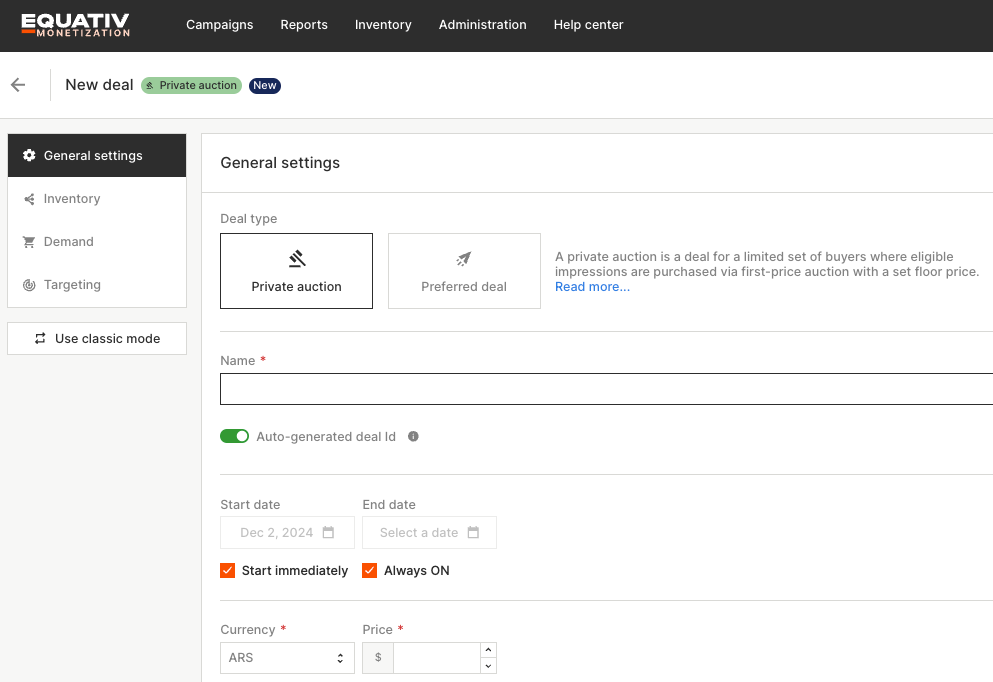Select the Preferred deal type card

(x=464, y=271)
